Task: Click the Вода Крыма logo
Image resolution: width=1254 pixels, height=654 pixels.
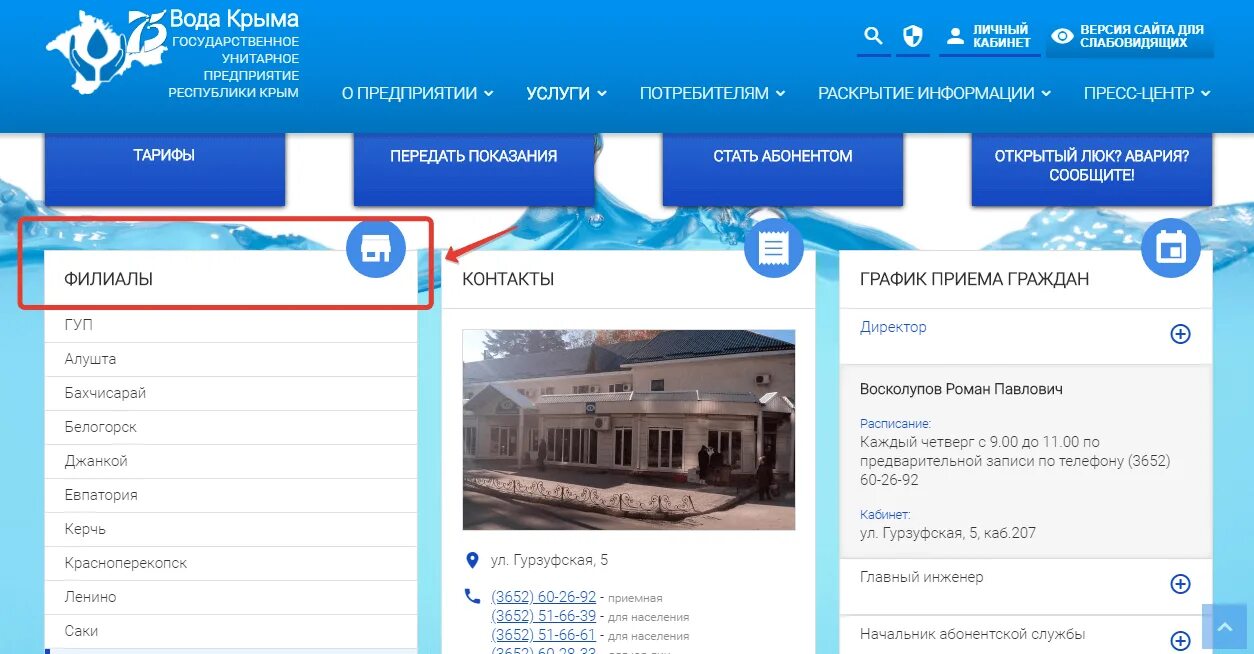Action: point(172,55)
